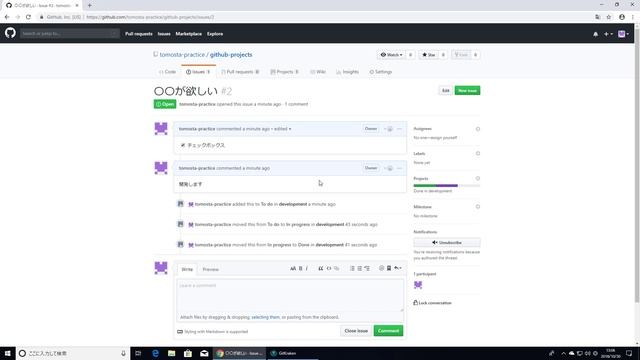The width and height of the screenshot is (640, 360).
Task: Open the participant avatar in sidebar
Action: coord(418,285)
